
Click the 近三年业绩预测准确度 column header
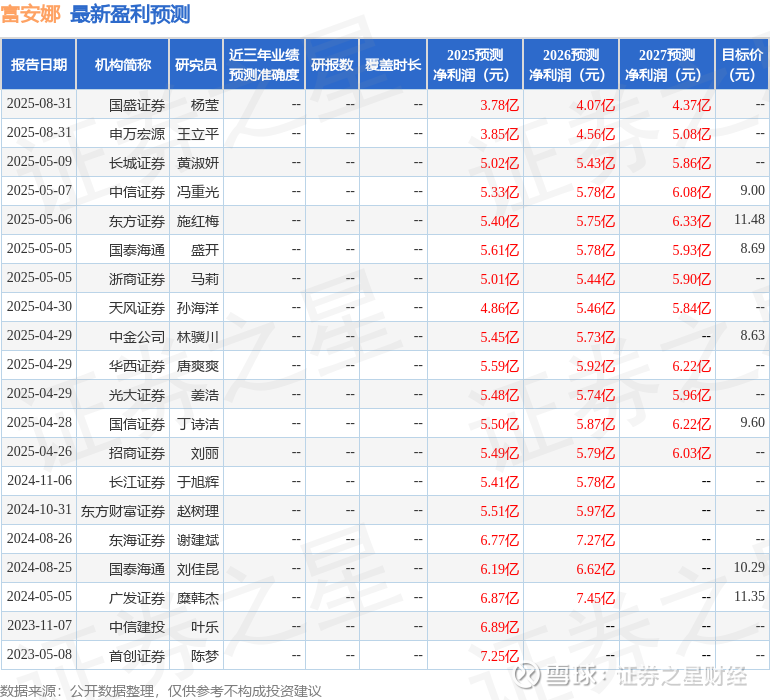[264, 64]
